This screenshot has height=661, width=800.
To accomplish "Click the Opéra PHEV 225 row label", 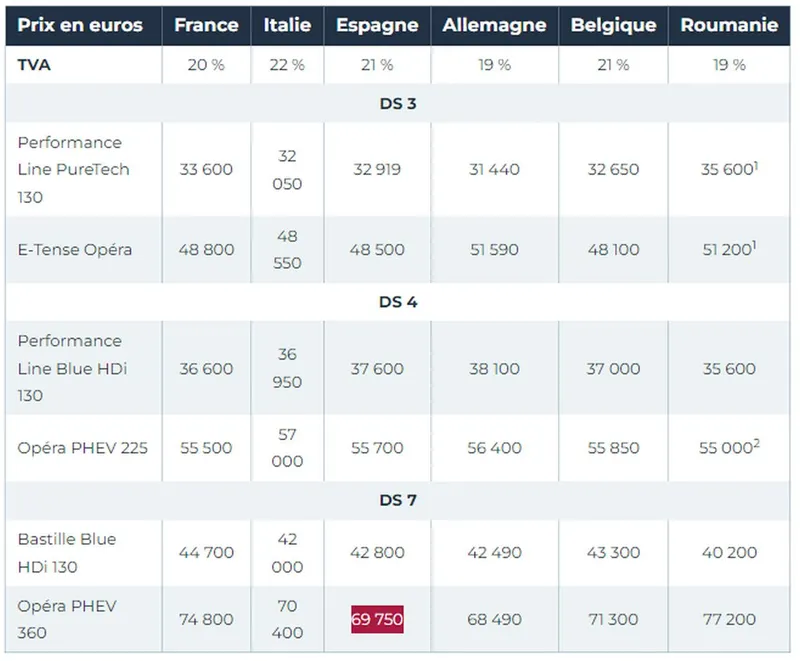I will tap(82, 448).
